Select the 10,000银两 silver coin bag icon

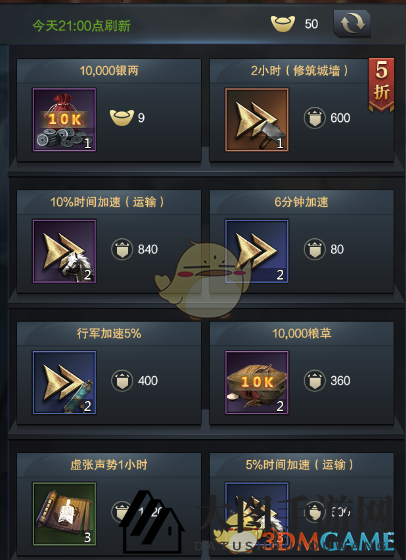[x=65, y=120]
